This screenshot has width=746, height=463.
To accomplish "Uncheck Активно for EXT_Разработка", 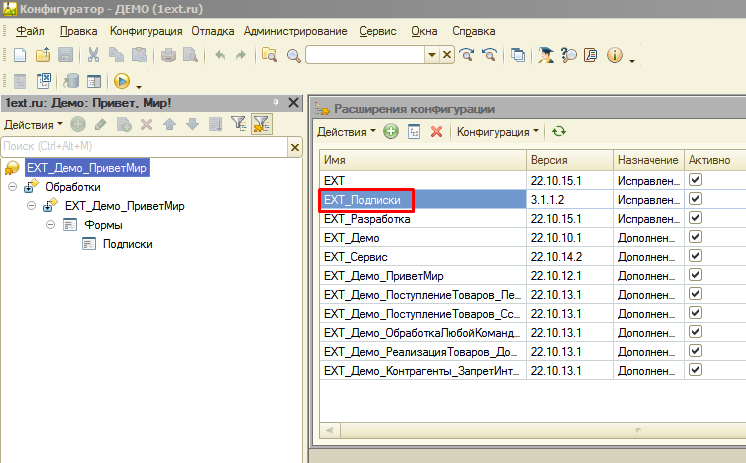I will coord(695,218).
